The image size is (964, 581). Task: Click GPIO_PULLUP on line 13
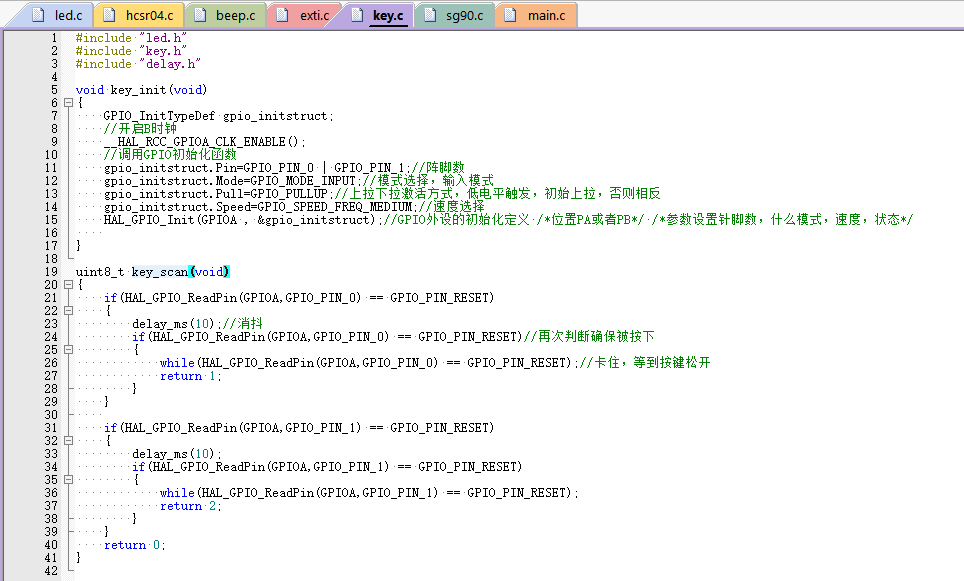(289, 194)
